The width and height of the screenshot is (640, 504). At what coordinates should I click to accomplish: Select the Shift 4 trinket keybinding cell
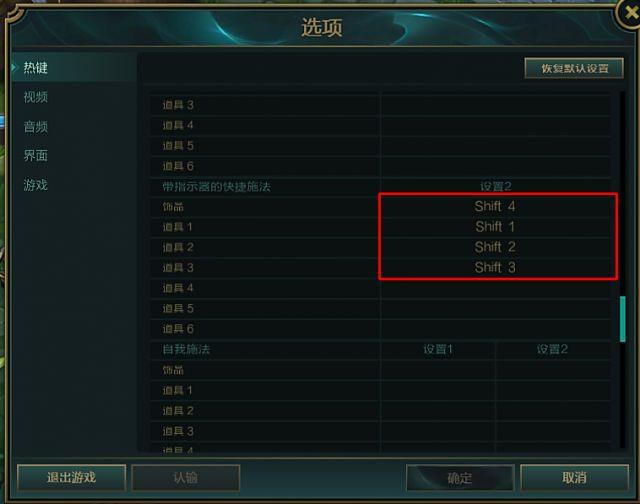pyautogui.click(x=496, y=206)
